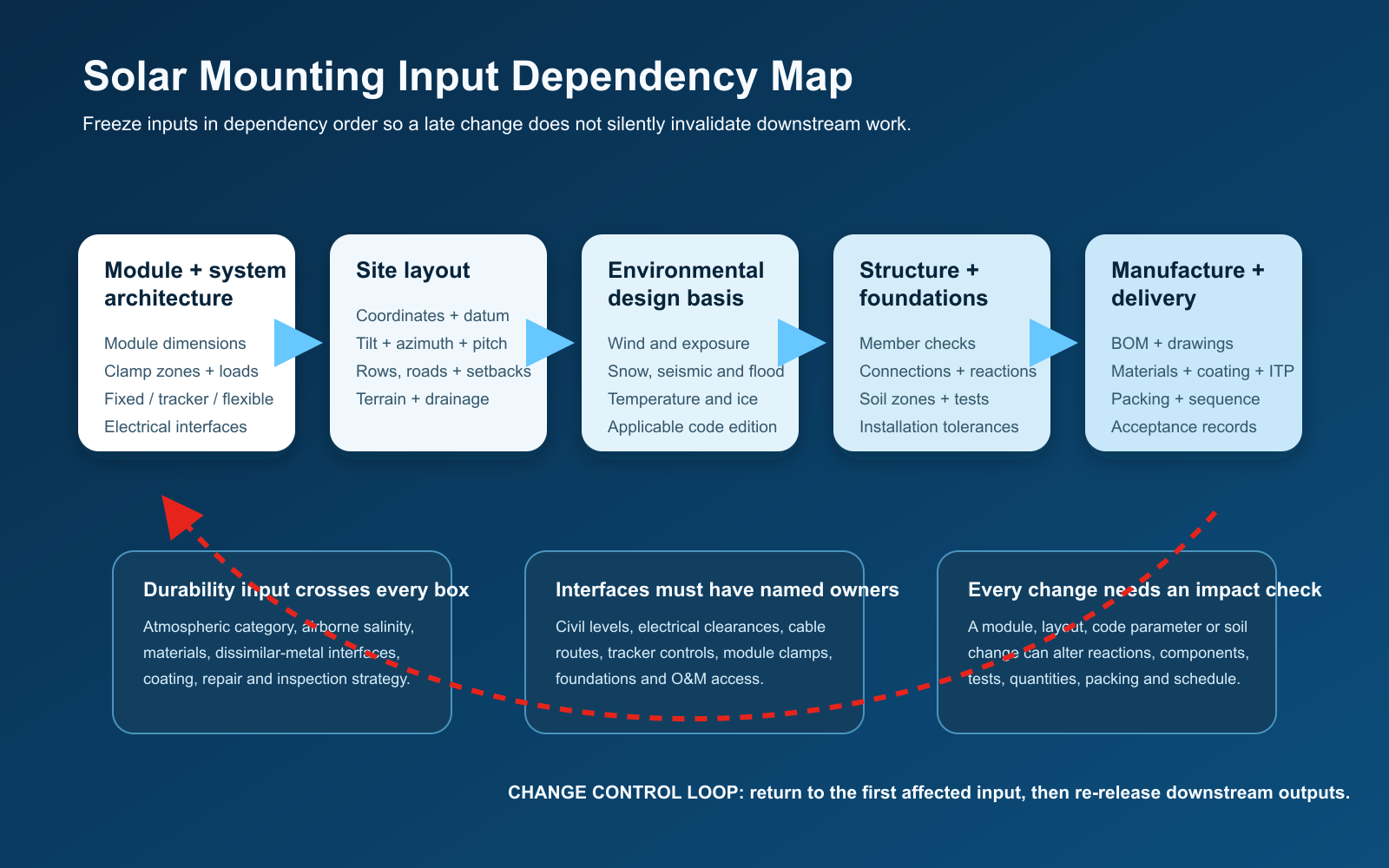1389x868 pixels.
Task: Open the 'Durability input crosses every box' note
Action: [x=282, y=642]
